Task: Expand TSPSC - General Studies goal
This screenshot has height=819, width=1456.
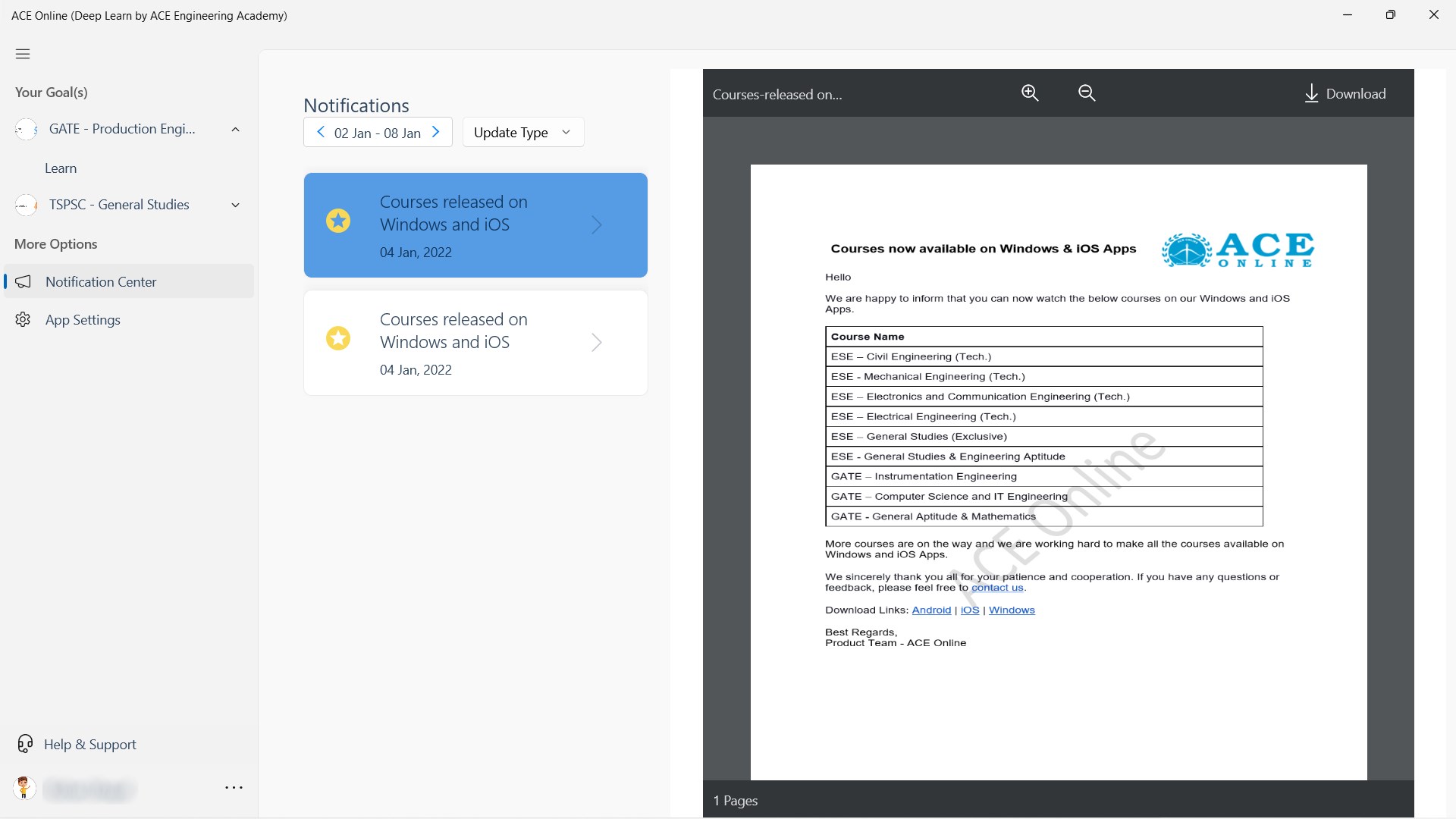Action: 235,205
